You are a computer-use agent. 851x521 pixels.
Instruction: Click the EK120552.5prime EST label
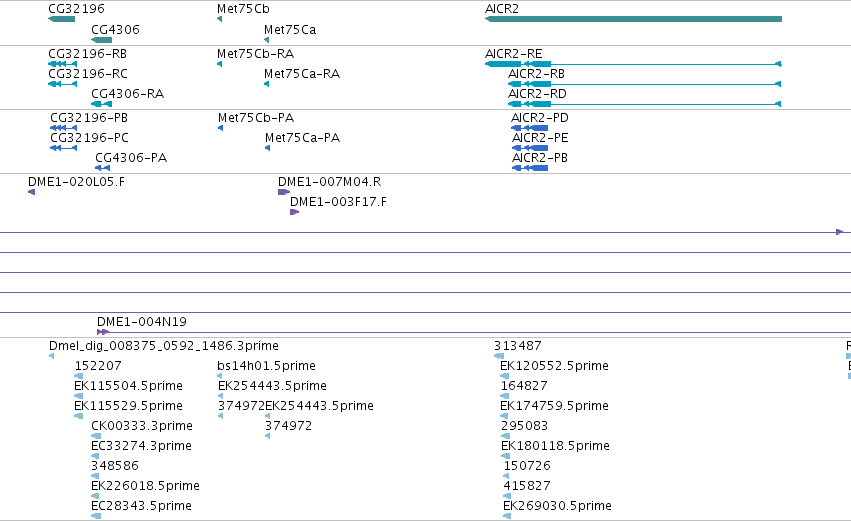(x=554, y=366)
